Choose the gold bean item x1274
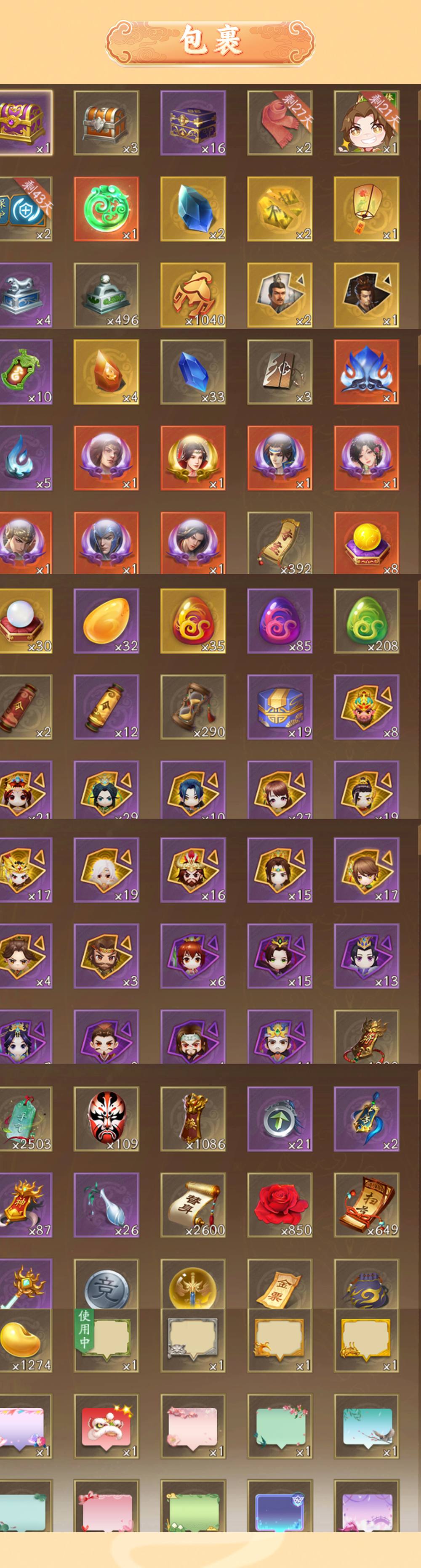421x1568 pixels. [26, 1340]
